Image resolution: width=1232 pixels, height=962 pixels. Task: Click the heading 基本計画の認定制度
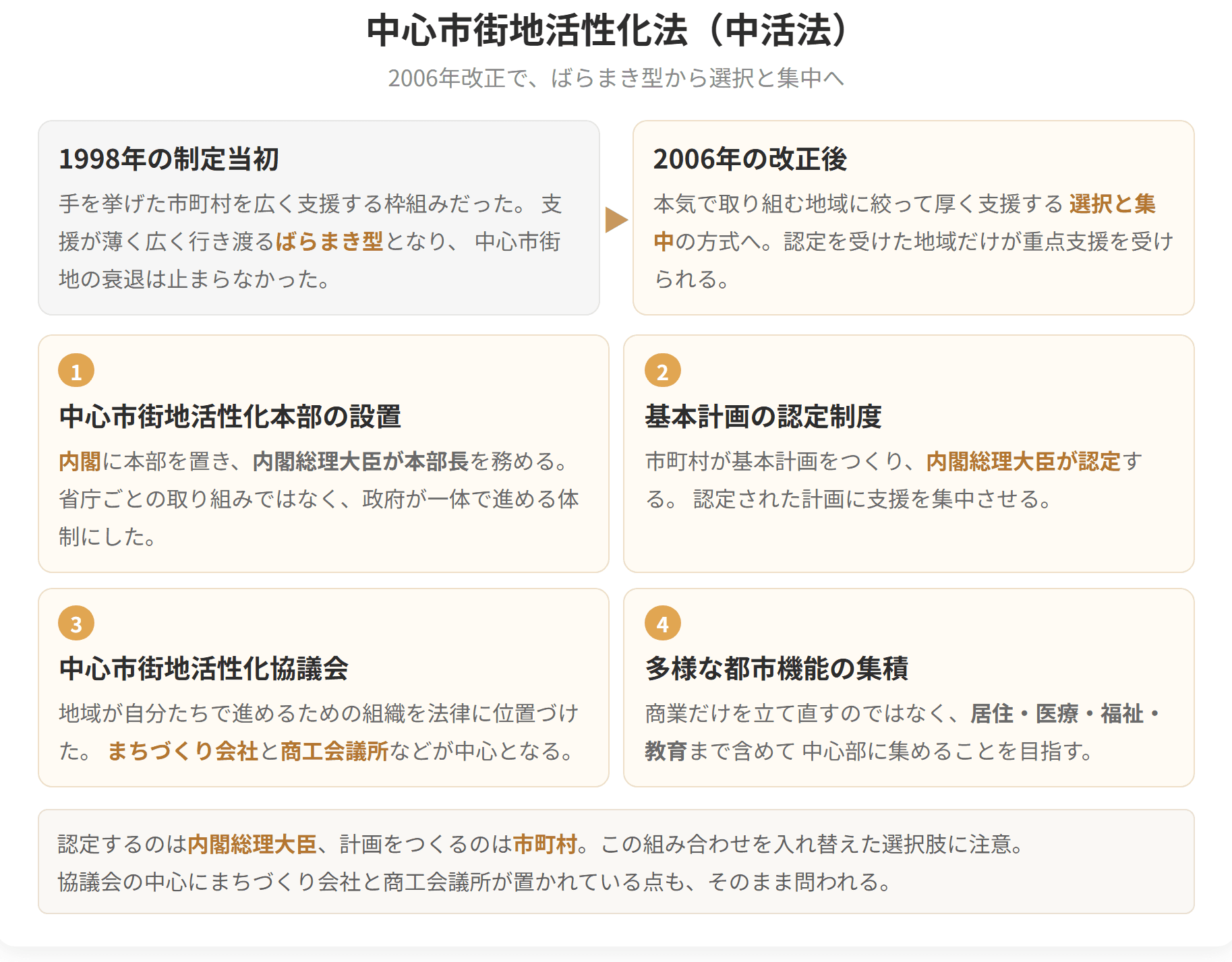(x=763, y=417)
